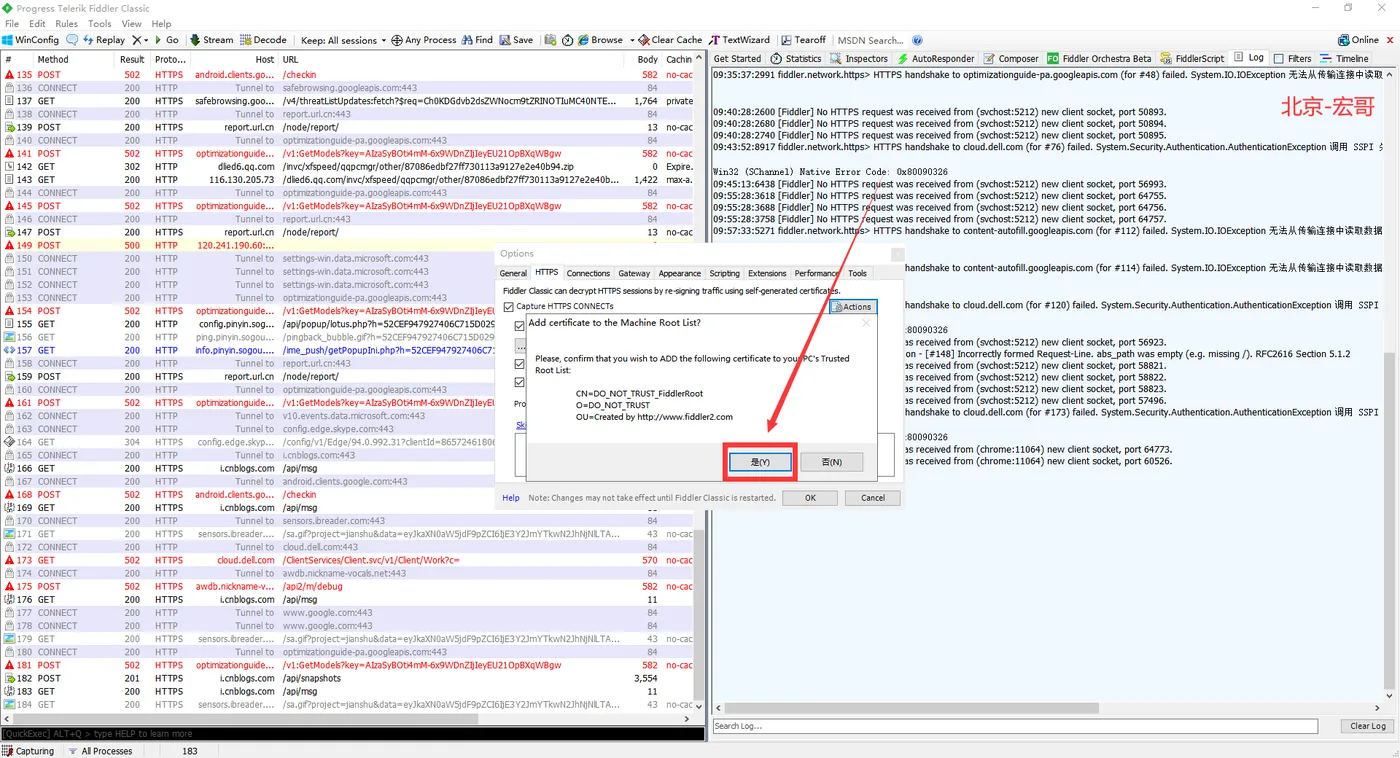This screenshot has height=758, width=1400.
Task: Check the Capture HTTPS CONNECTs checkbox
Action: (509, 306)
